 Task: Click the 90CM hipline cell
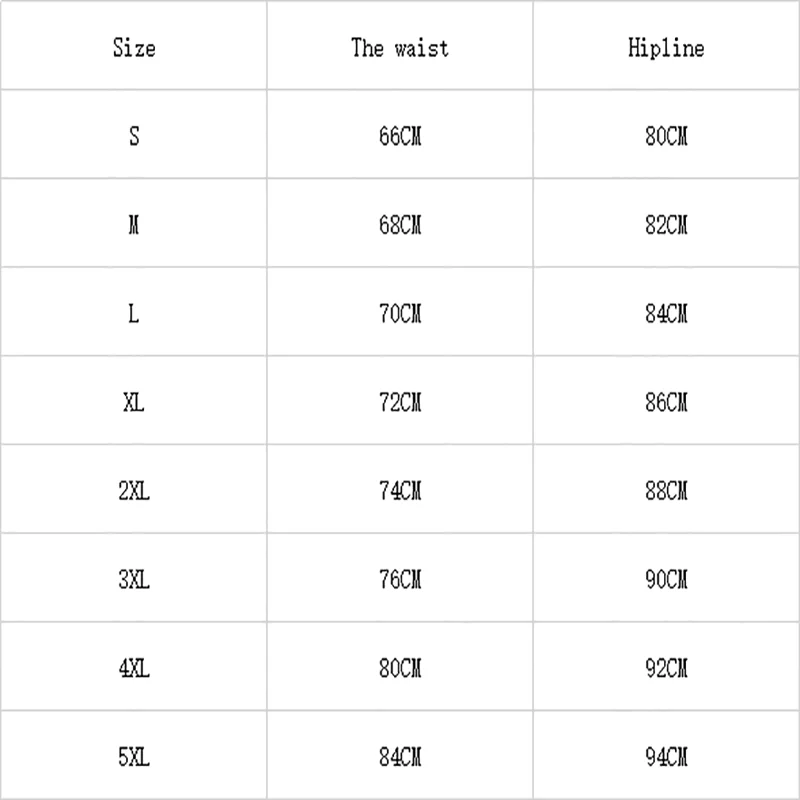[x=666, y=579]
